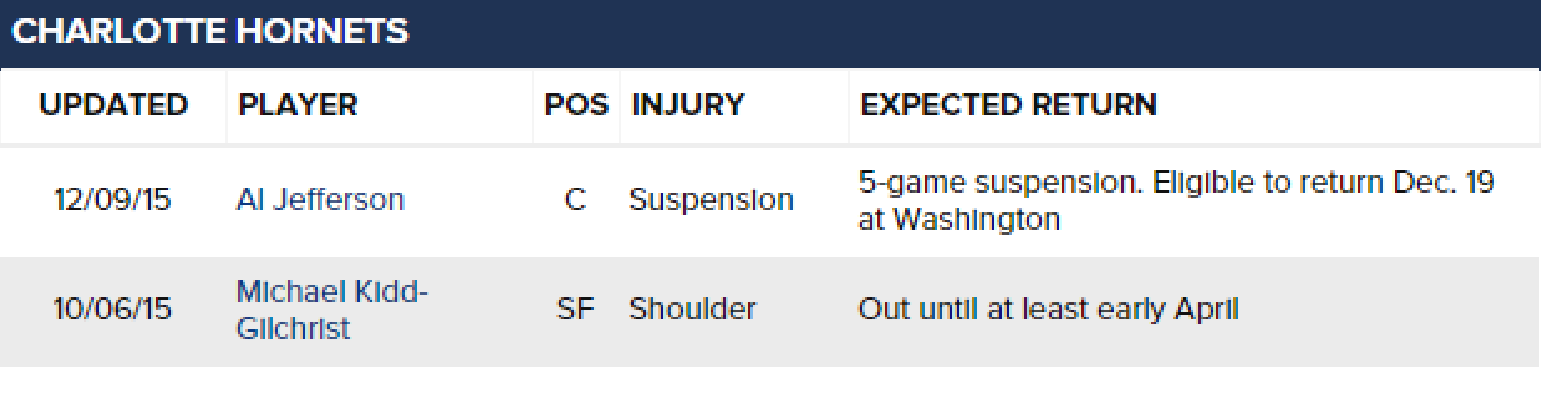
Task: Click the SF position cell
Action: (x=575, y=309)
